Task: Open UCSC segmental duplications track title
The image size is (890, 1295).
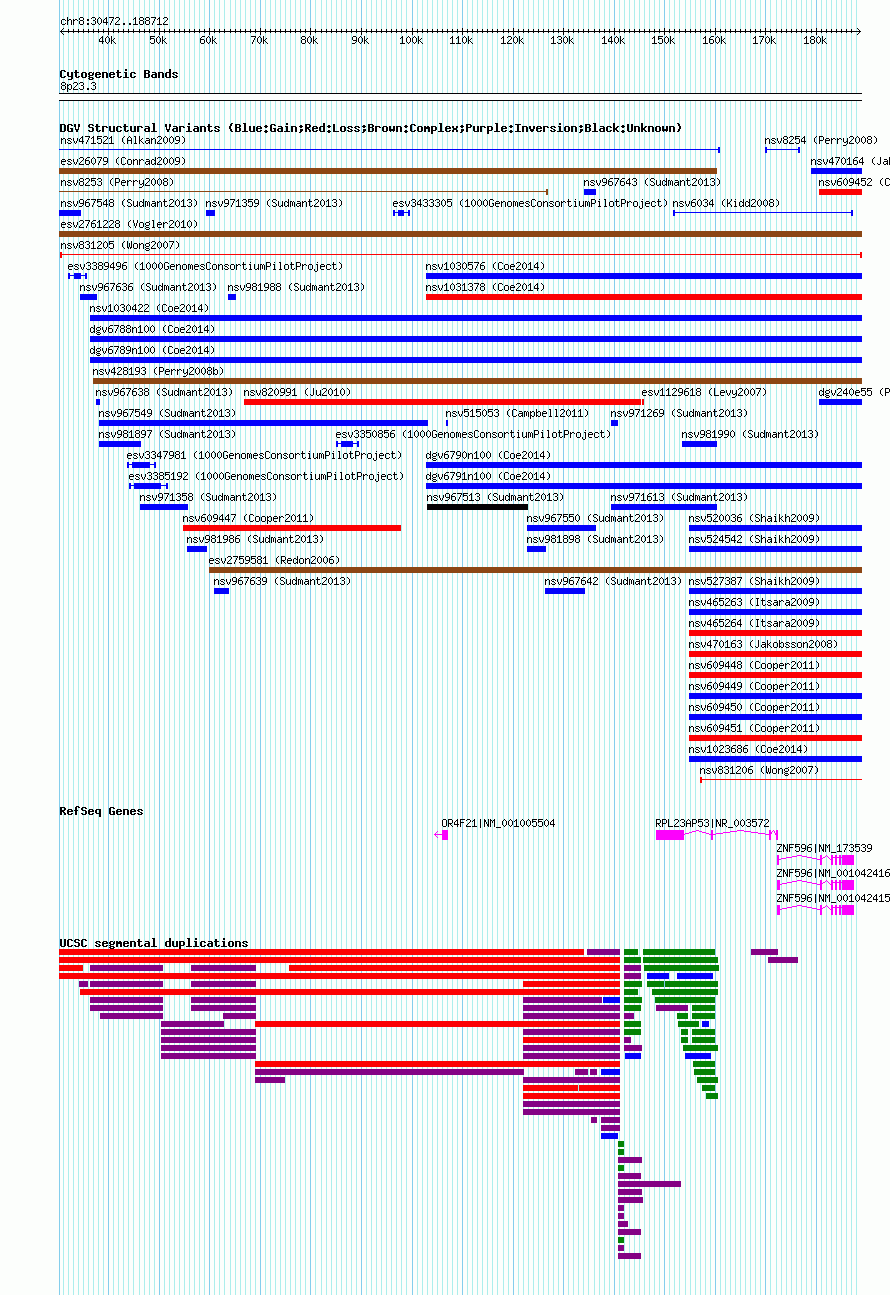Action: click(154, 943)
